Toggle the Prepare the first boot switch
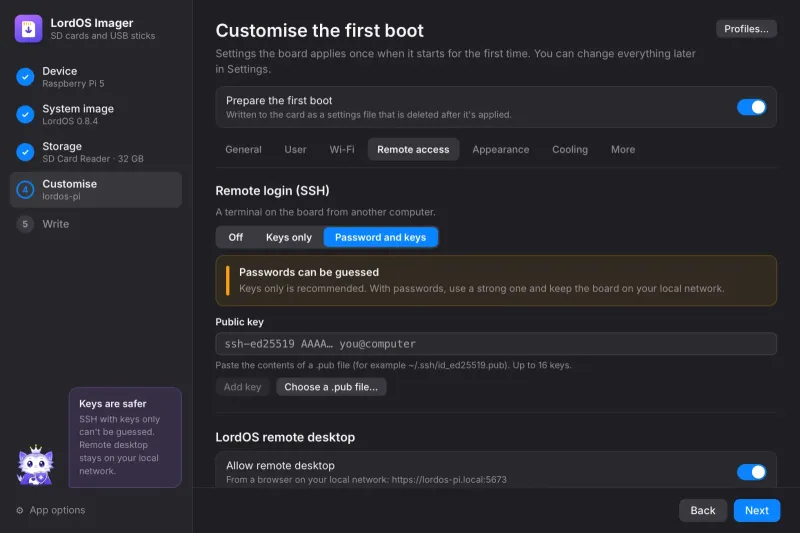The height and width of the screenshot is (533, 800). click(x=751, y=107)
